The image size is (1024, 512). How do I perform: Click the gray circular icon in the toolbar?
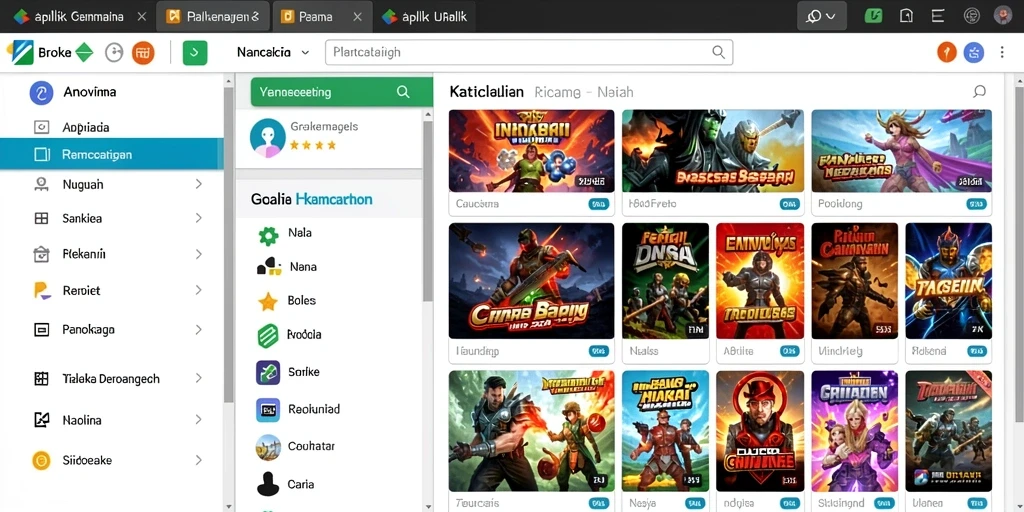click(x=114, y=52)
